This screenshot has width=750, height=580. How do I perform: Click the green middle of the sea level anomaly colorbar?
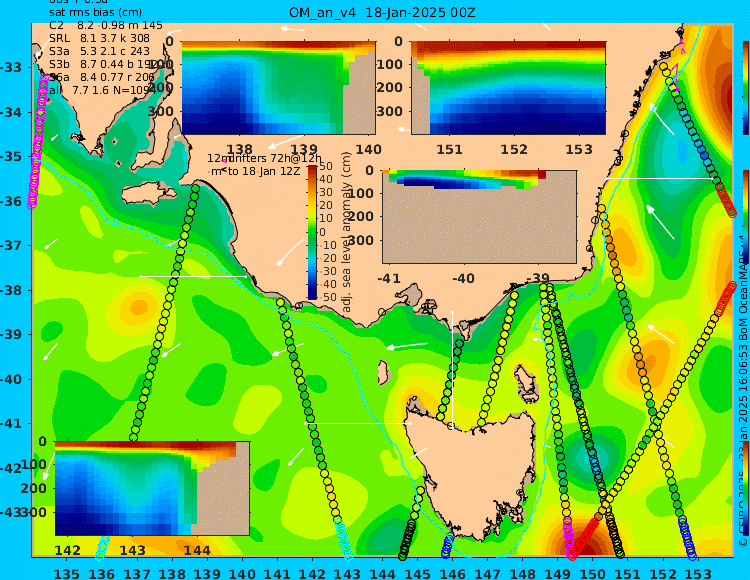pyautogui.click(x=312, y=232)
